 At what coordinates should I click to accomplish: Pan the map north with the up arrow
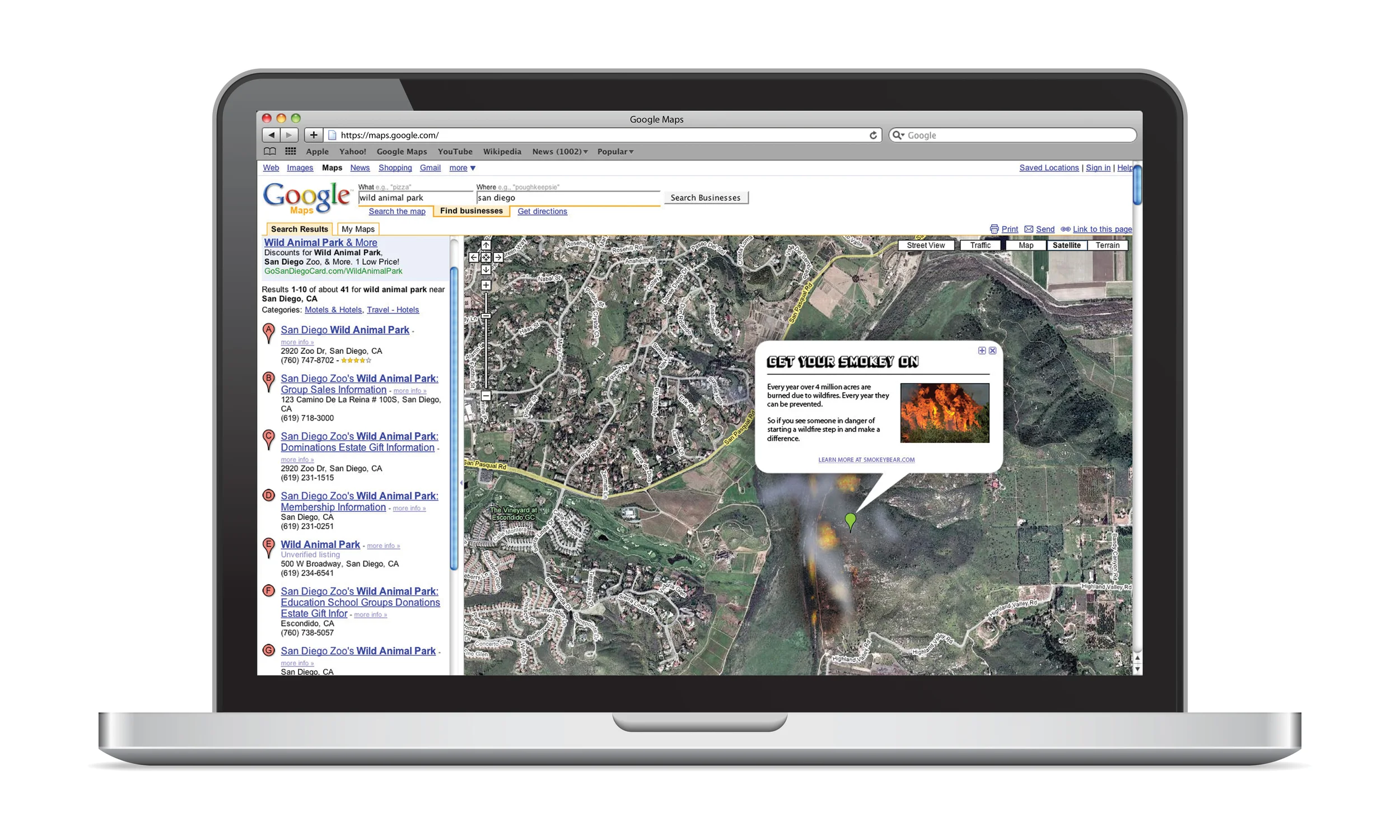tap(486, 246)
